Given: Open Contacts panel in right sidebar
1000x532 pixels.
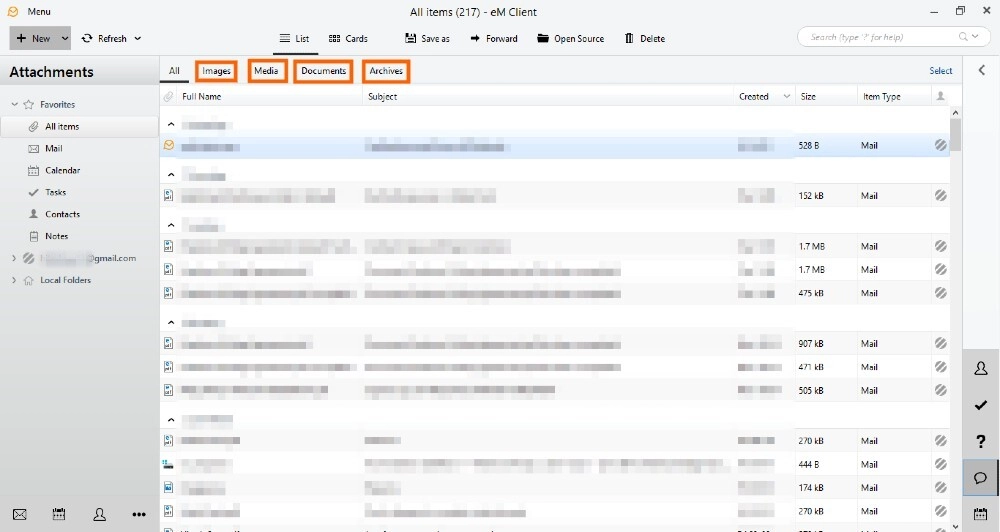Looking at the screenshot, I should tap(981, 368).
